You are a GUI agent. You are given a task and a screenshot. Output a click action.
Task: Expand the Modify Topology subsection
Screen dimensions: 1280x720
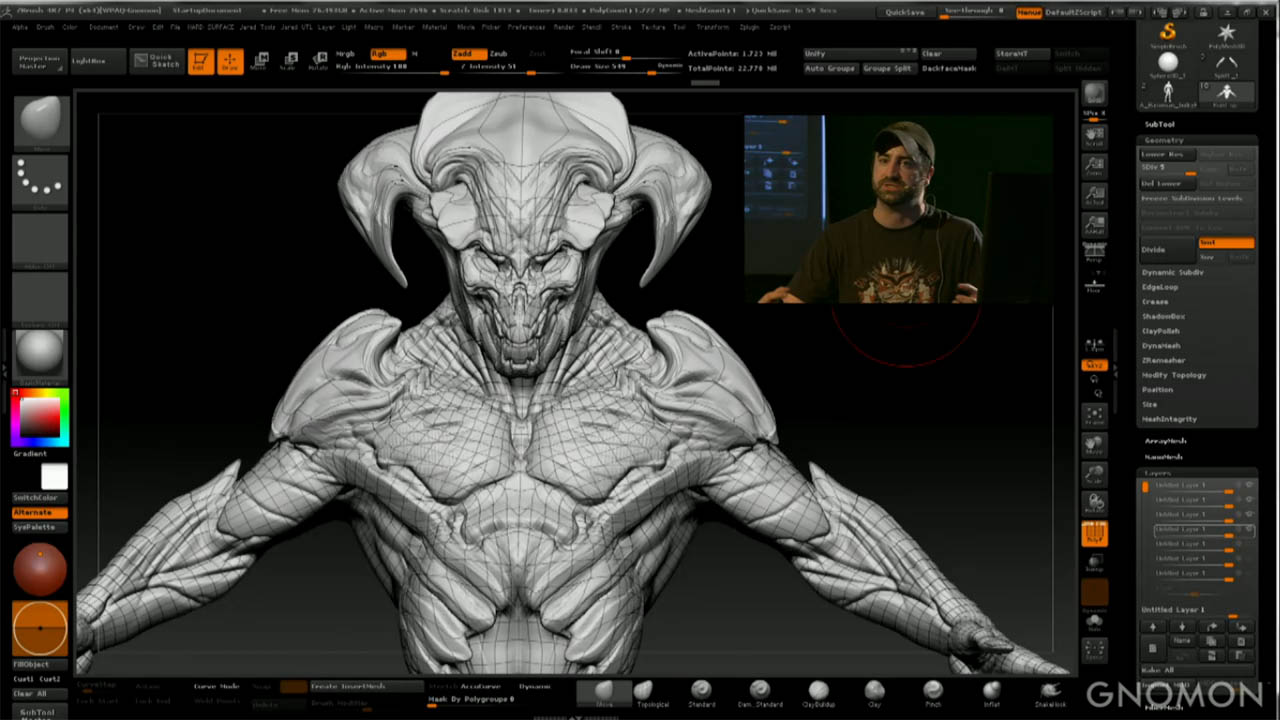[x=1174, y=375]
